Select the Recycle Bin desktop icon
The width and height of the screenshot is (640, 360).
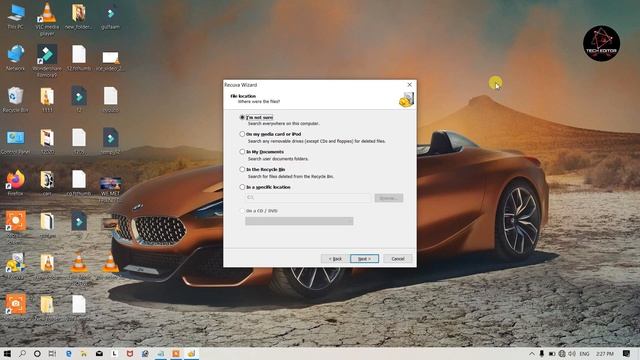click(16, 100)
